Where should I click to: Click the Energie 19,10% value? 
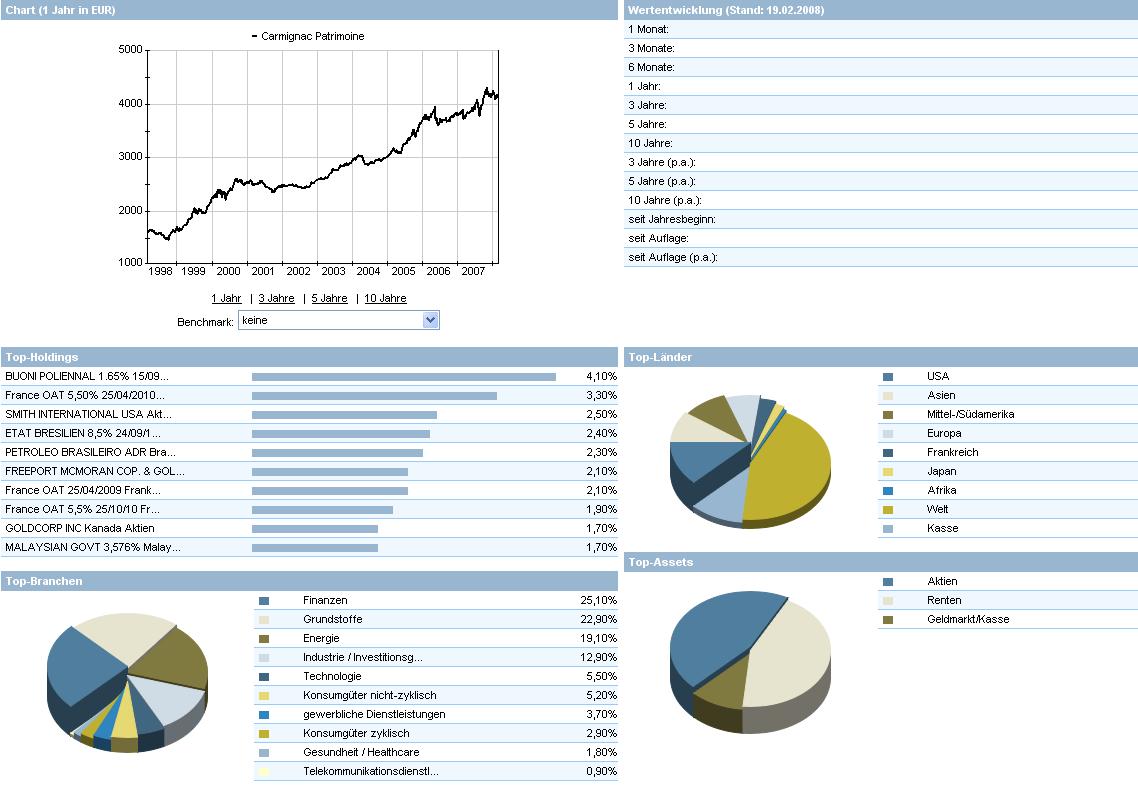(x=598, y=638)
